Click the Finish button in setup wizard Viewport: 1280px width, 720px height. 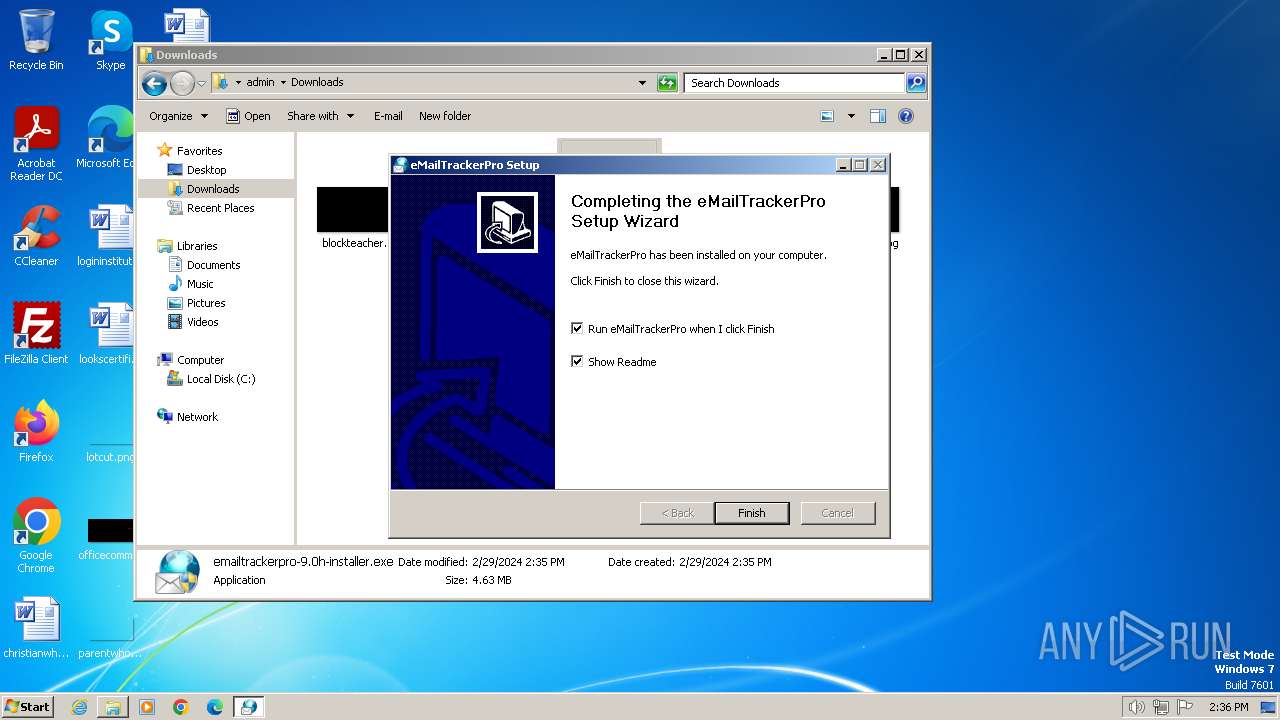click(752, 513)
